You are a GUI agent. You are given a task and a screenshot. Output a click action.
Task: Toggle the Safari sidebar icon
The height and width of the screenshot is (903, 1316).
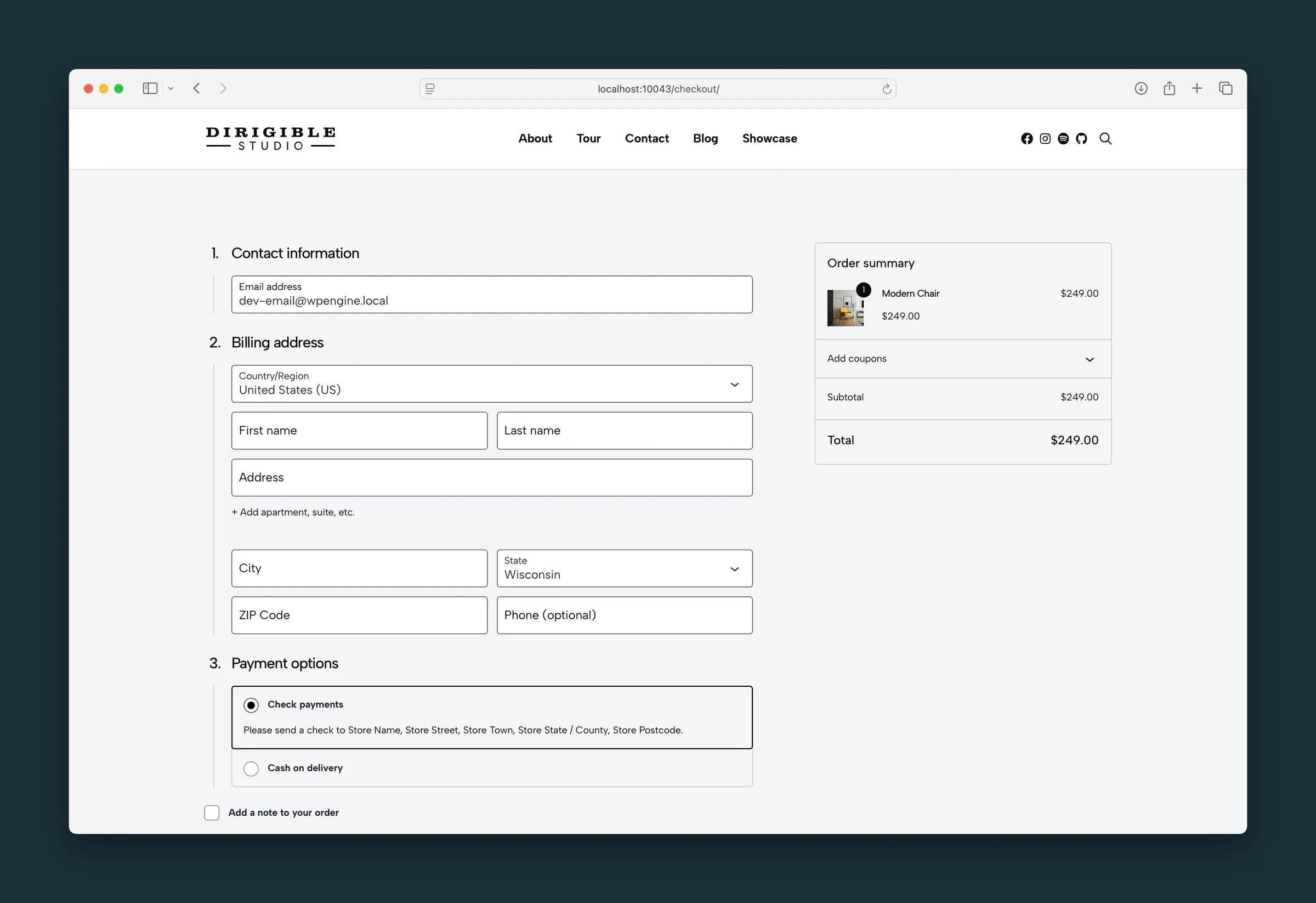pos(150,88)
